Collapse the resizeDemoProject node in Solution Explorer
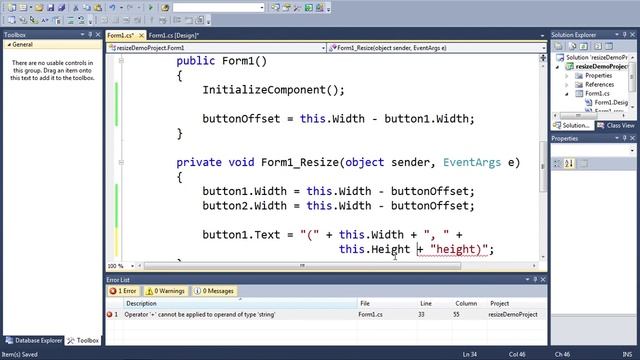Screen dimensions: 640x360 pos(558,67)
